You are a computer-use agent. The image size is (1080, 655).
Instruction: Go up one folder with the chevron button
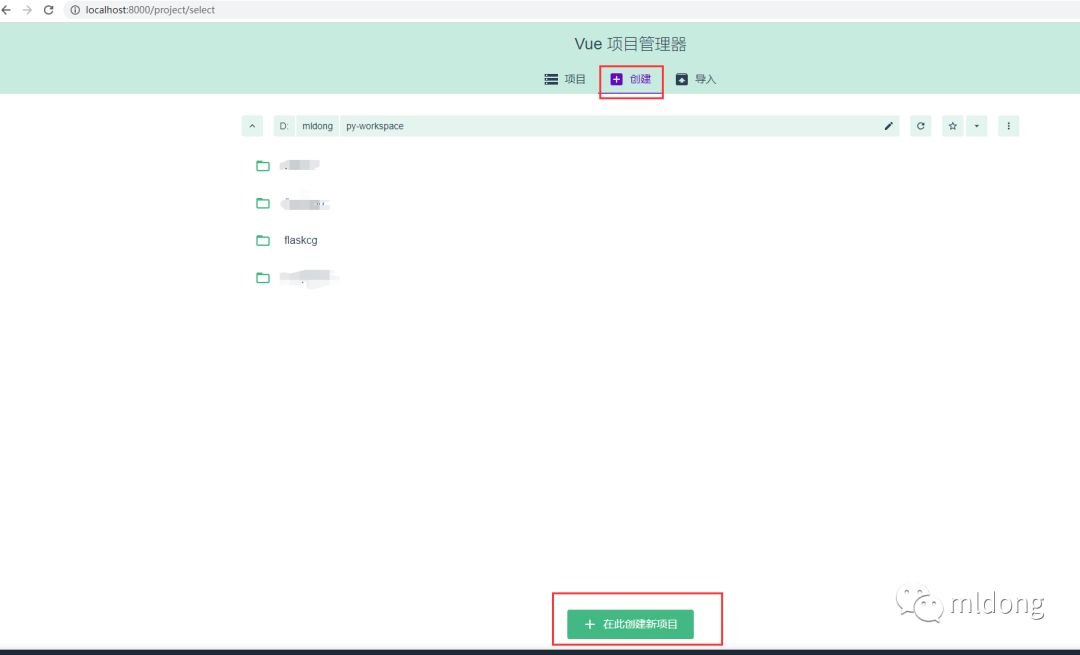tap(252, 126)
